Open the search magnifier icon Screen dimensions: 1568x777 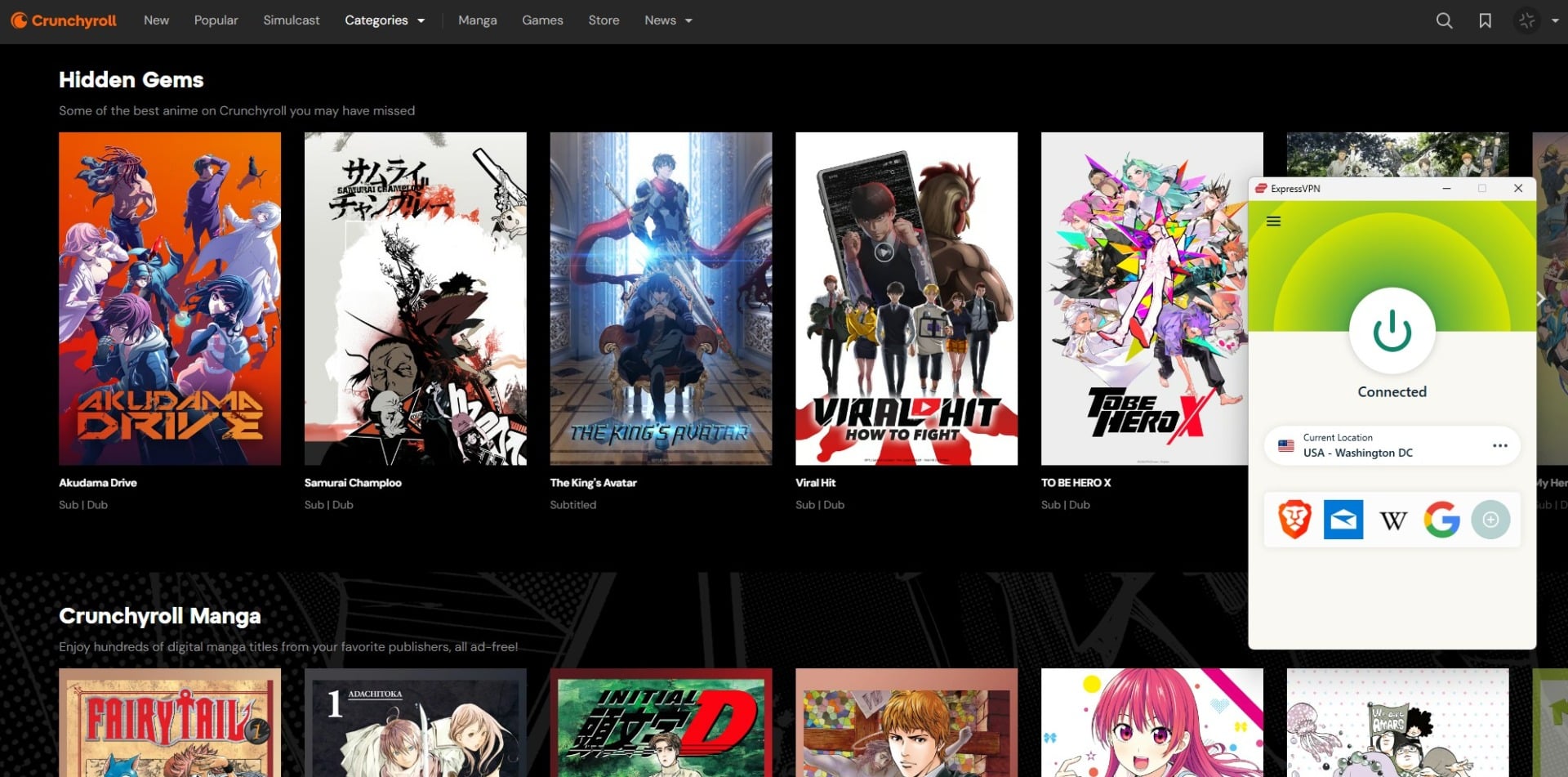(x=1444, y=20)
